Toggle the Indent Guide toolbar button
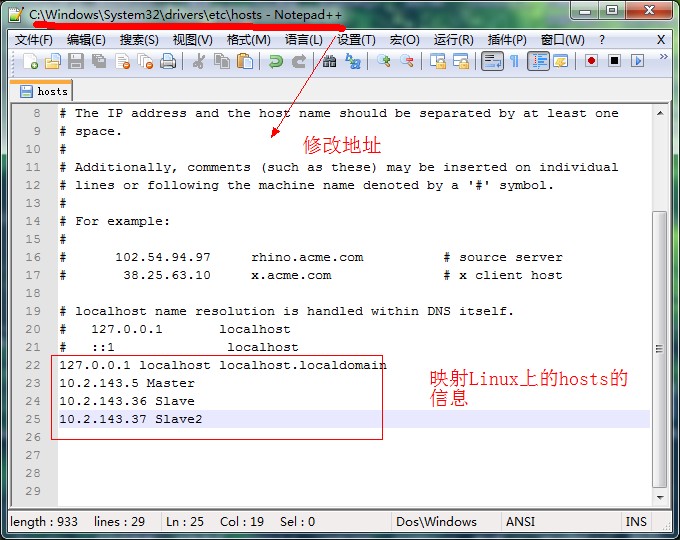This screenshot has width=680, height=540. (x=538, y=61)
